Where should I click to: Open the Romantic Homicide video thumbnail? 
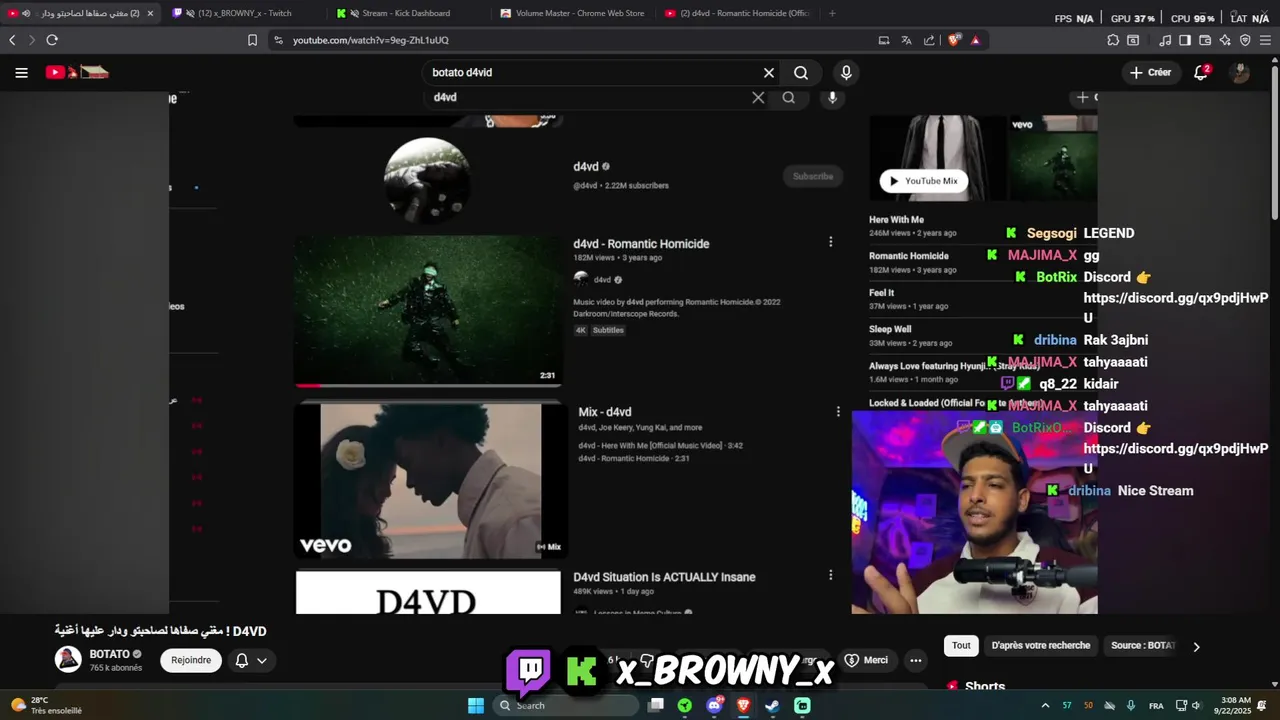pos(428,310)
